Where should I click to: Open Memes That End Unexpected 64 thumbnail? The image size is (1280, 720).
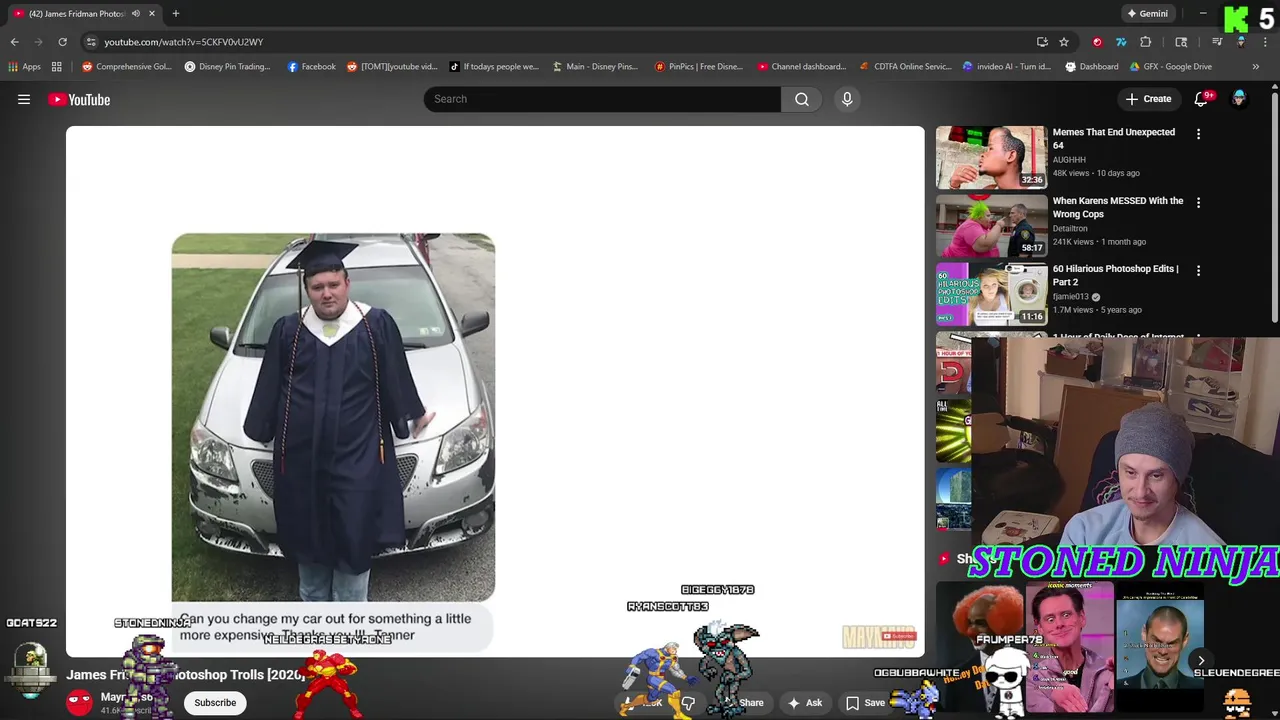click(x=991, y=157)
